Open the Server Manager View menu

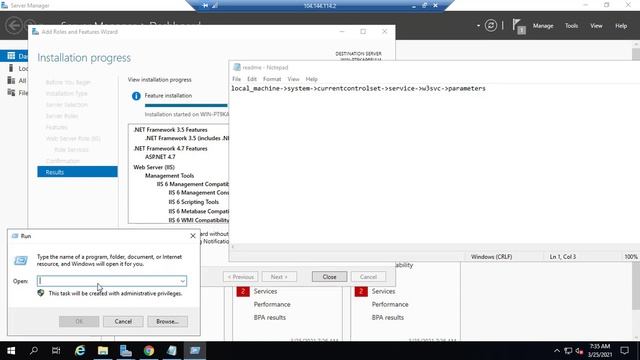click(x=596, y=26)
